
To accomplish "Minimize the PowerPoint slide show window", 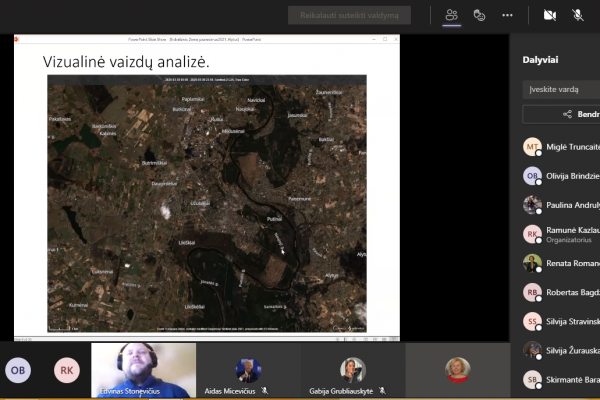I will point(374,39).
